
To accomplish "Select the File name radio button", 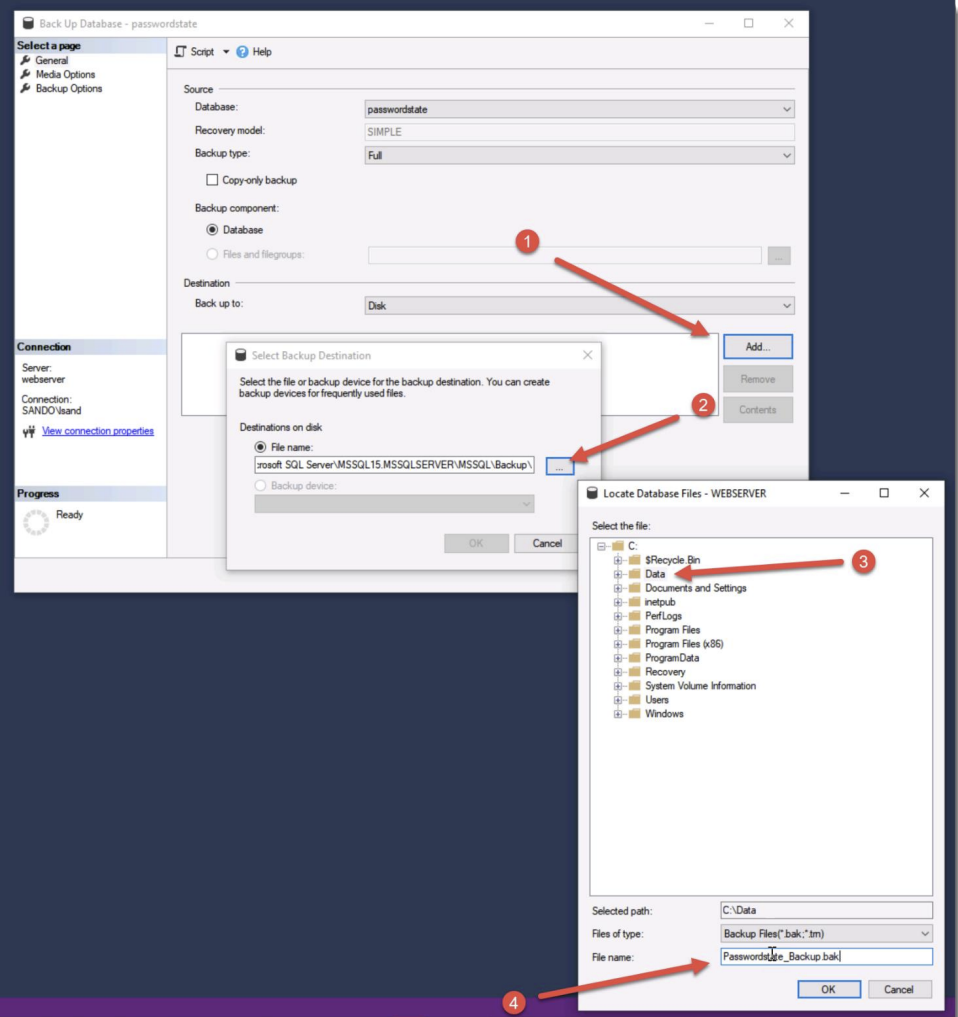I will point(260,447).
